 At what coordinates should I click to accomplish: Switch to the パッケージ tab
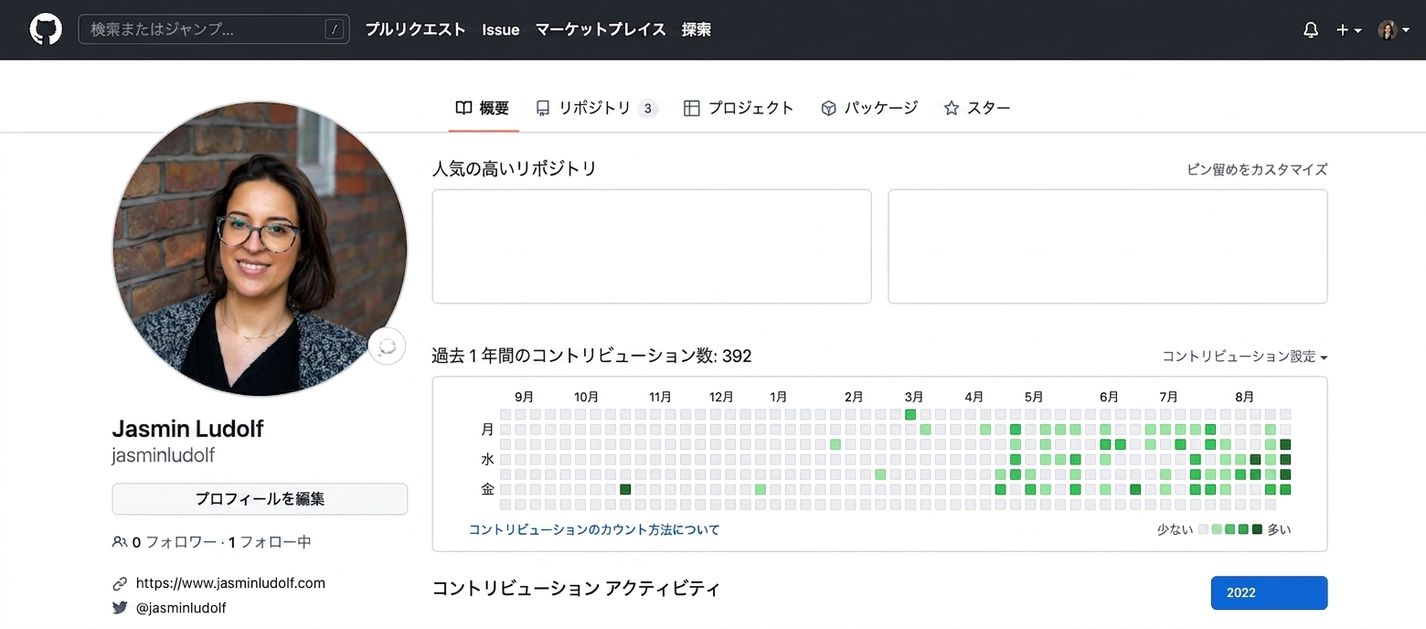[x=869, y=108]
